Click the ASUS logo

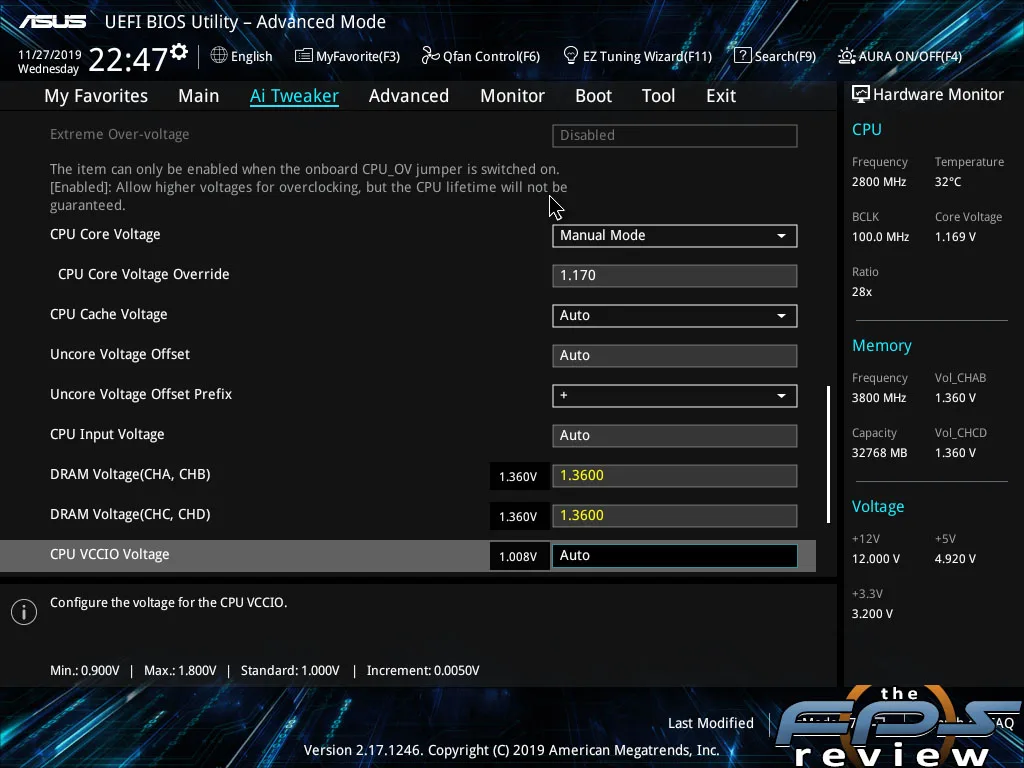[x=53, y=22]
